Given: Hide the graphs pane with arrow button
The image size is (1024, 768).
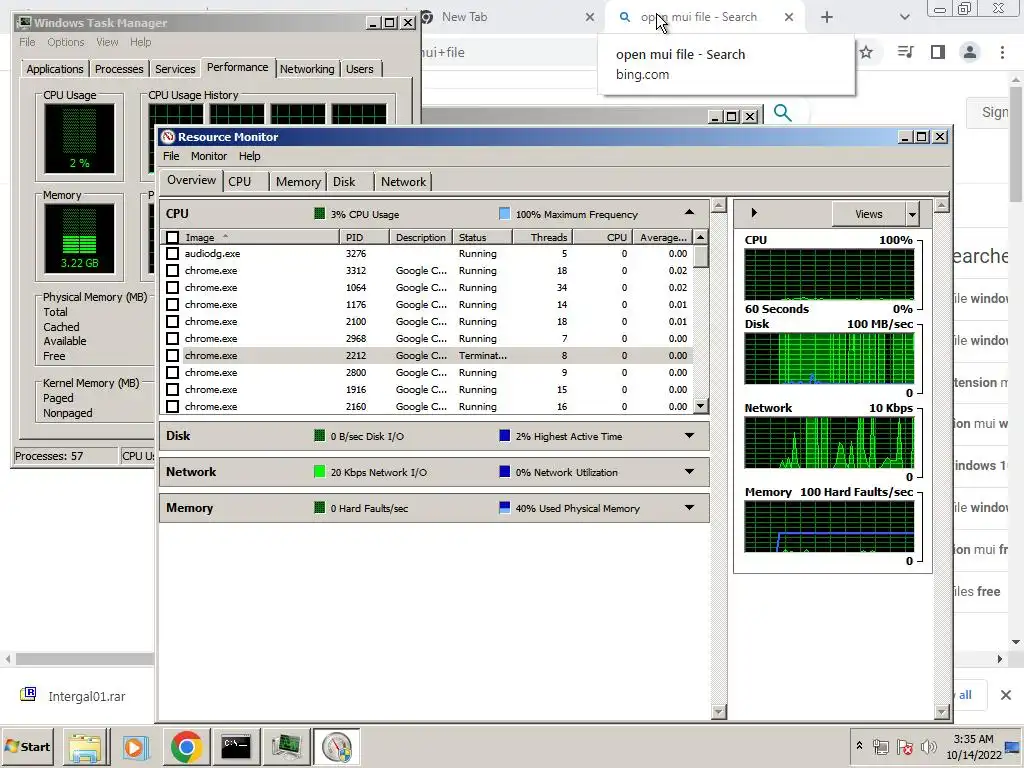Looking at the screenshot, I should [x=754, y=213].
